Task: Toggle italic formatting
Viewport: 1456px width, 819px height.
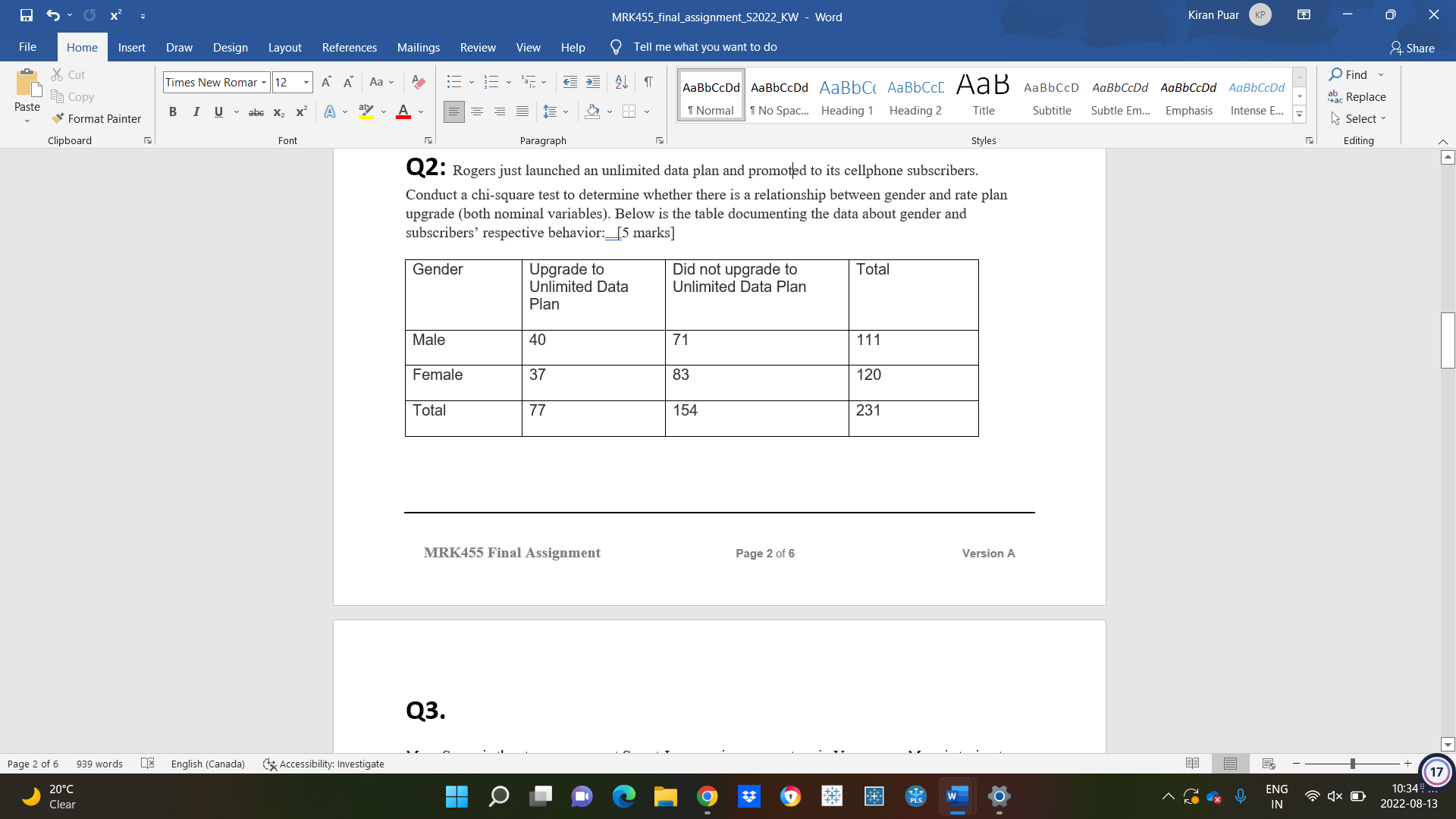Action: (196, 111)
